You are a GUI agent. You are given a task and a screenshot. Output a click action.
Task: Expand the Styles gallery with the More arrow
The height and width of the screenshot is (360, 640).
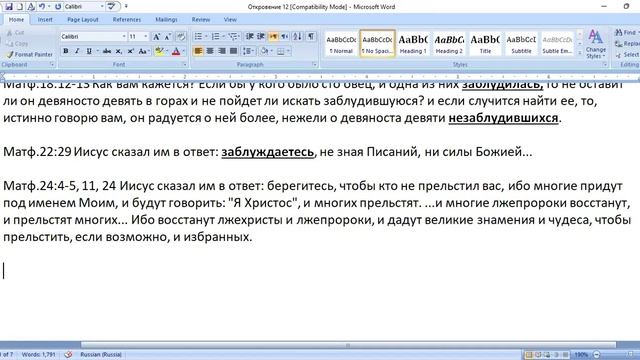580,53
